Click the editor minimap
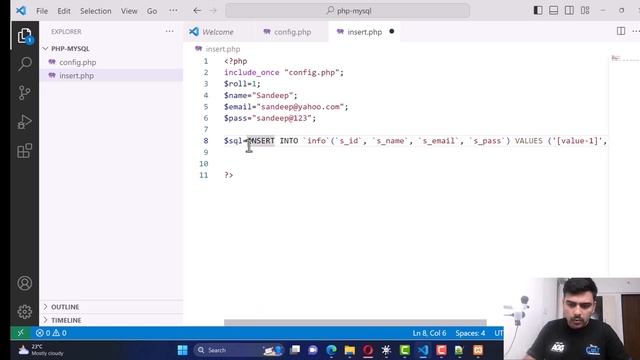The image size is (640, 360). [624, 58]
